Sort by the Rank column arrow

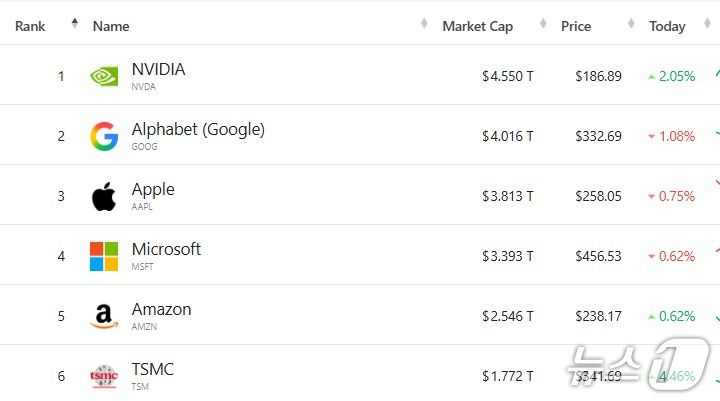coord(74,23)
